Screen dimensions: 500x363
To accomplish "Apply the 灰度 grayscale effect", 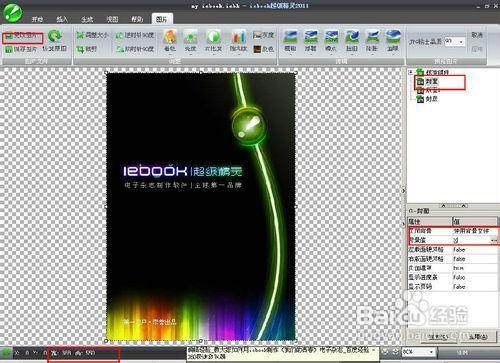I will coord(263,35).
